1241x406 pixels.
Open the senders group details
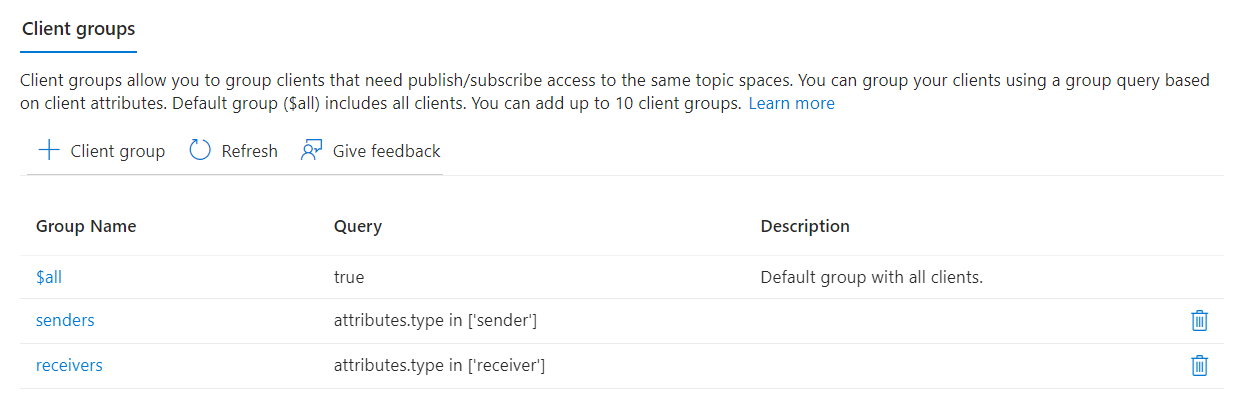[x=65, y=321]
